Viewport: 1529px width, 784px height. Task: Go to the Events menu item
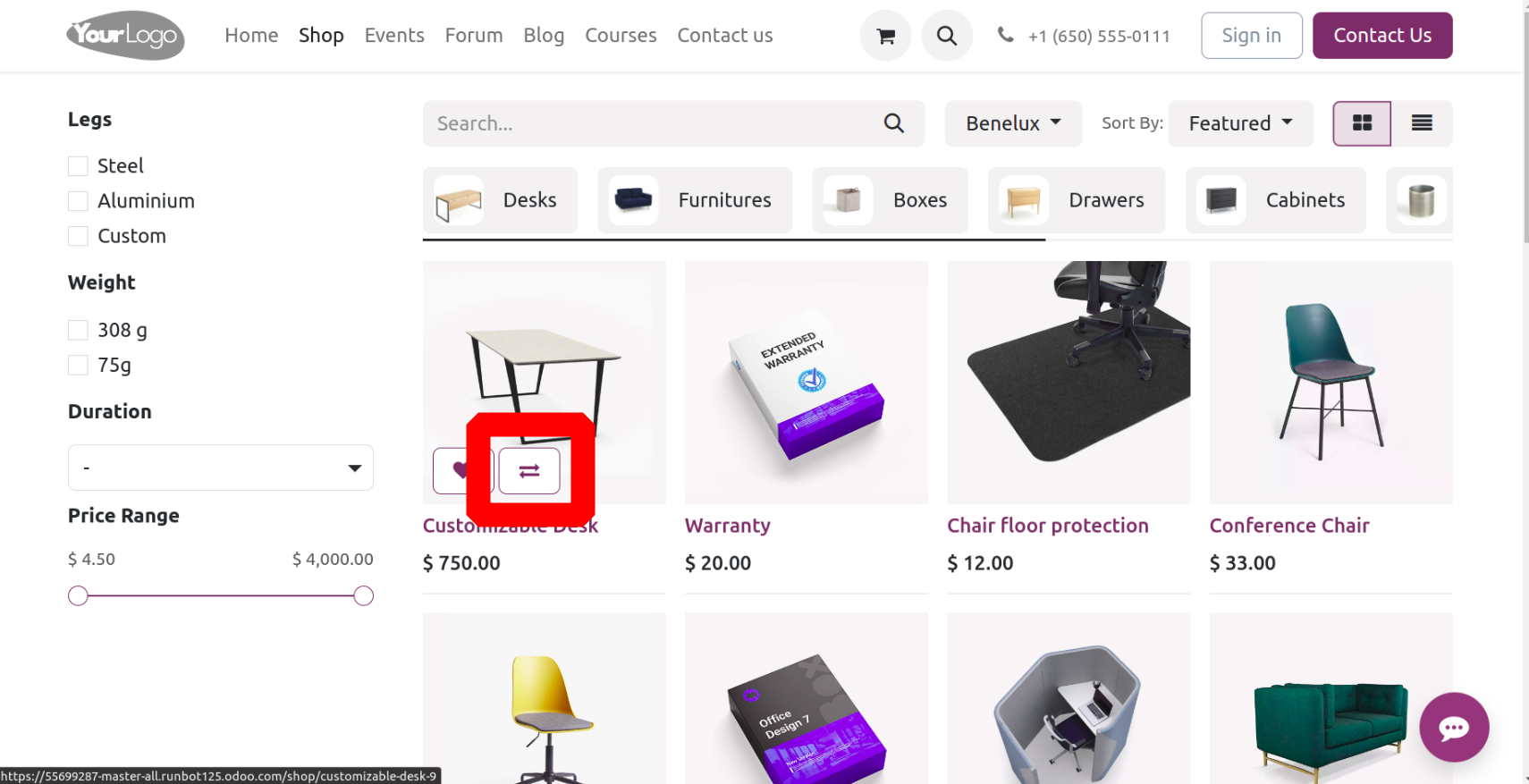click(x=394, y=36)
